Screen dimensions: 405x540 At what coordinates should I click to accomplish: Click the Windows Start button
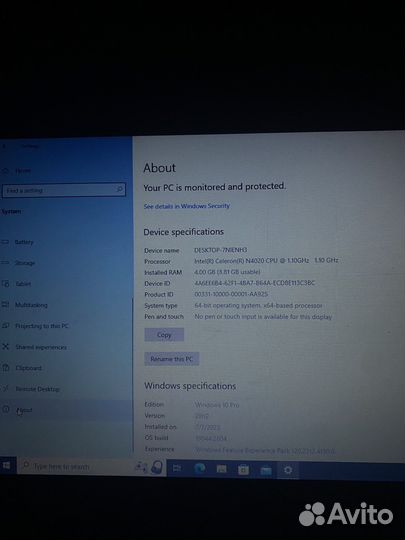7,466
